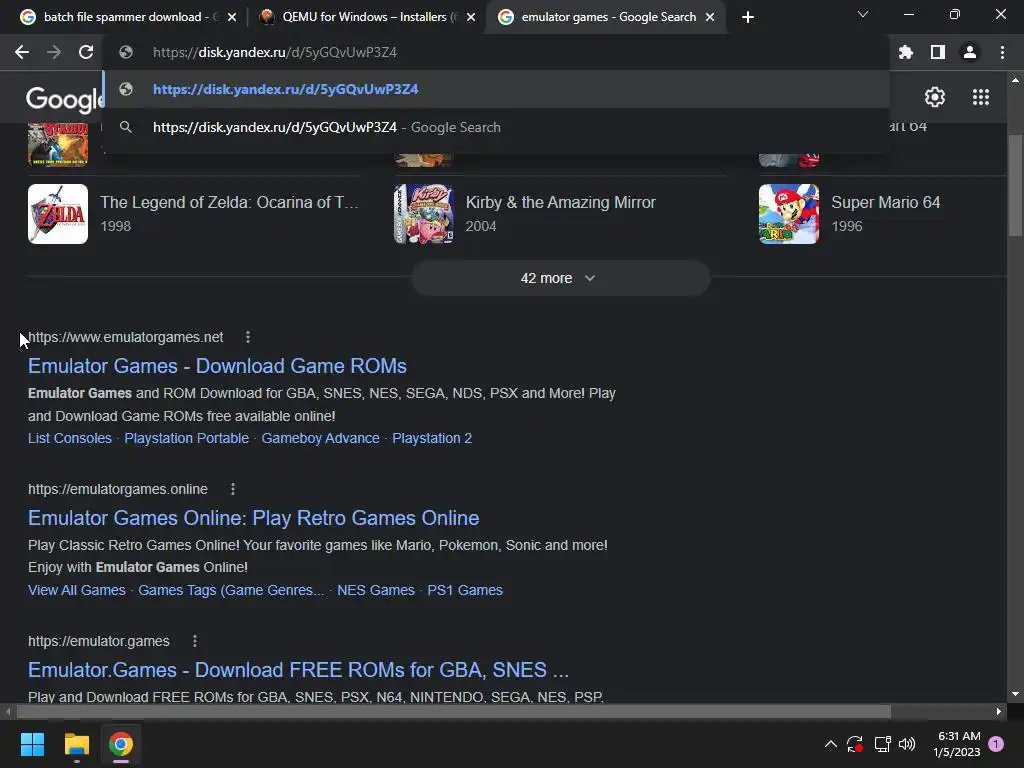This screenshot has width=1024, height=768.
Task: Go back to the previous page
Action: click(x=22, y=52)
